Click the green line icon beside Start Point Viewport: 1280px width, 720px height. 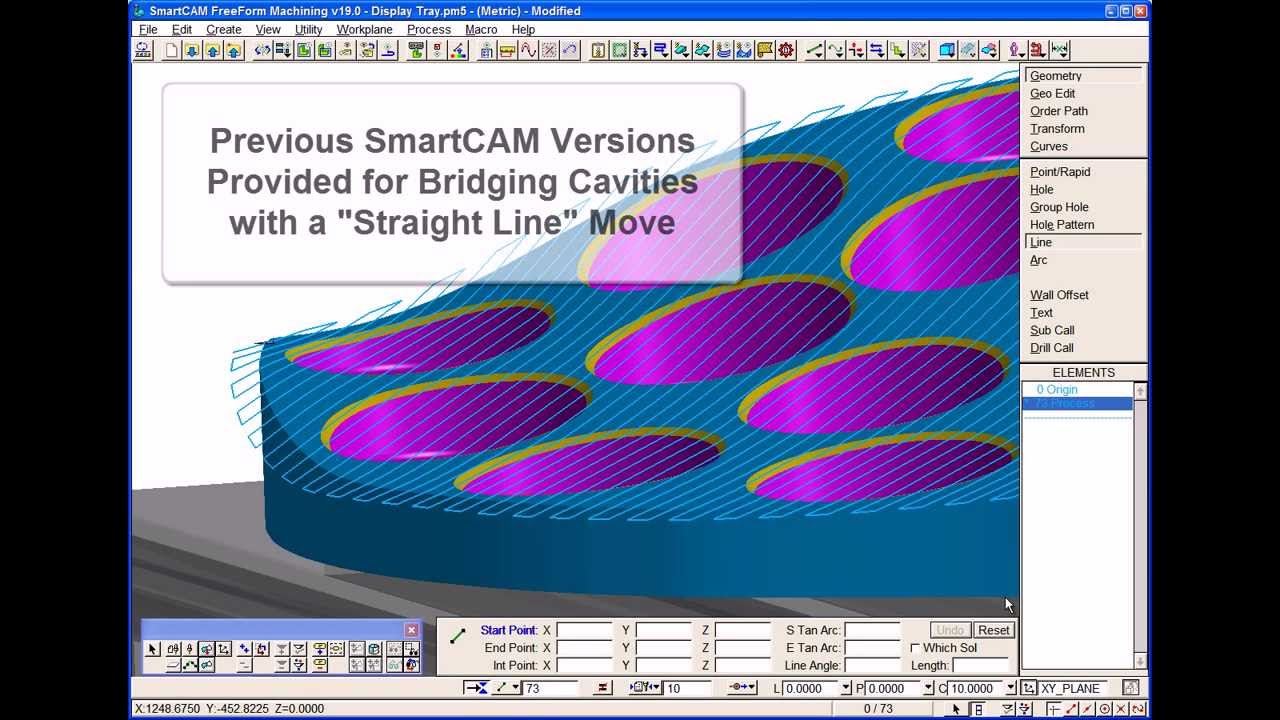tap(458, 636)
